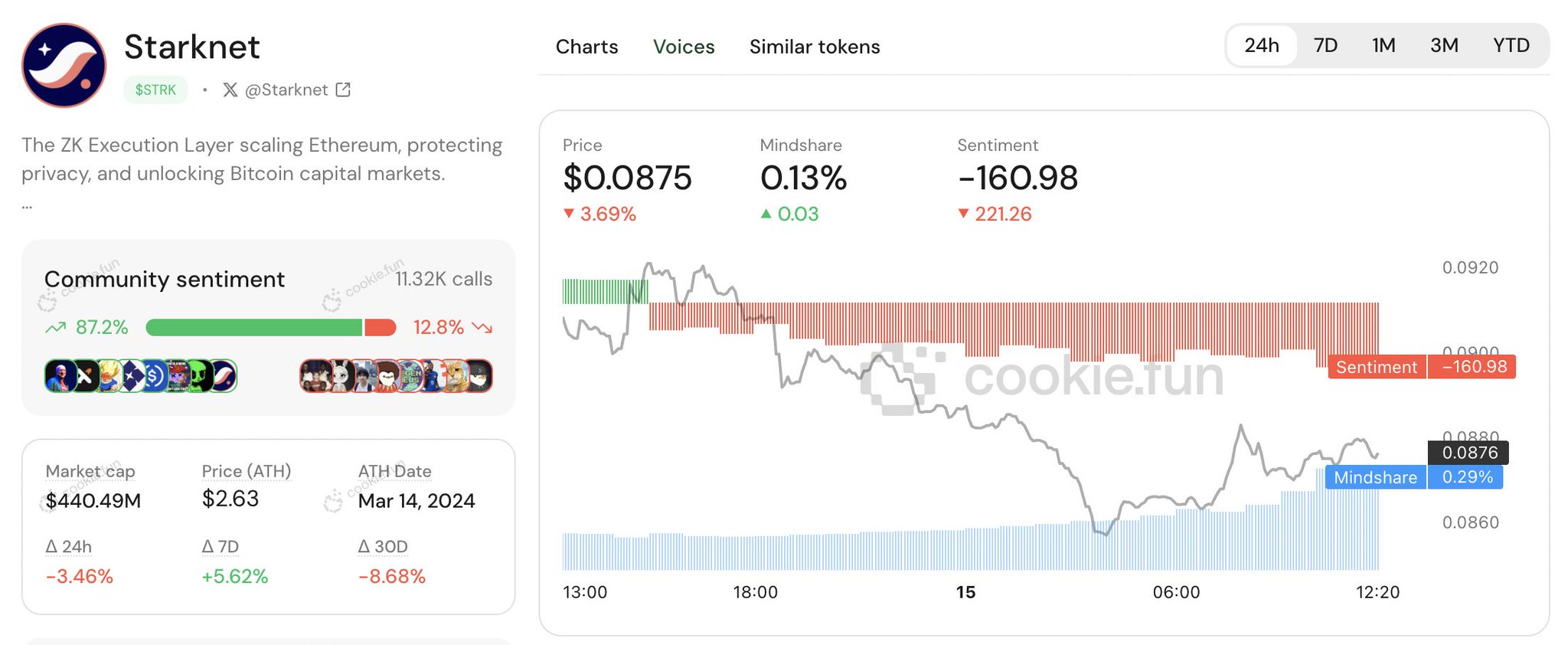Click the green alien avatar in bullish callers
Image resolution: width=1568 pixels, height=645 pixels.
(199, 376)
